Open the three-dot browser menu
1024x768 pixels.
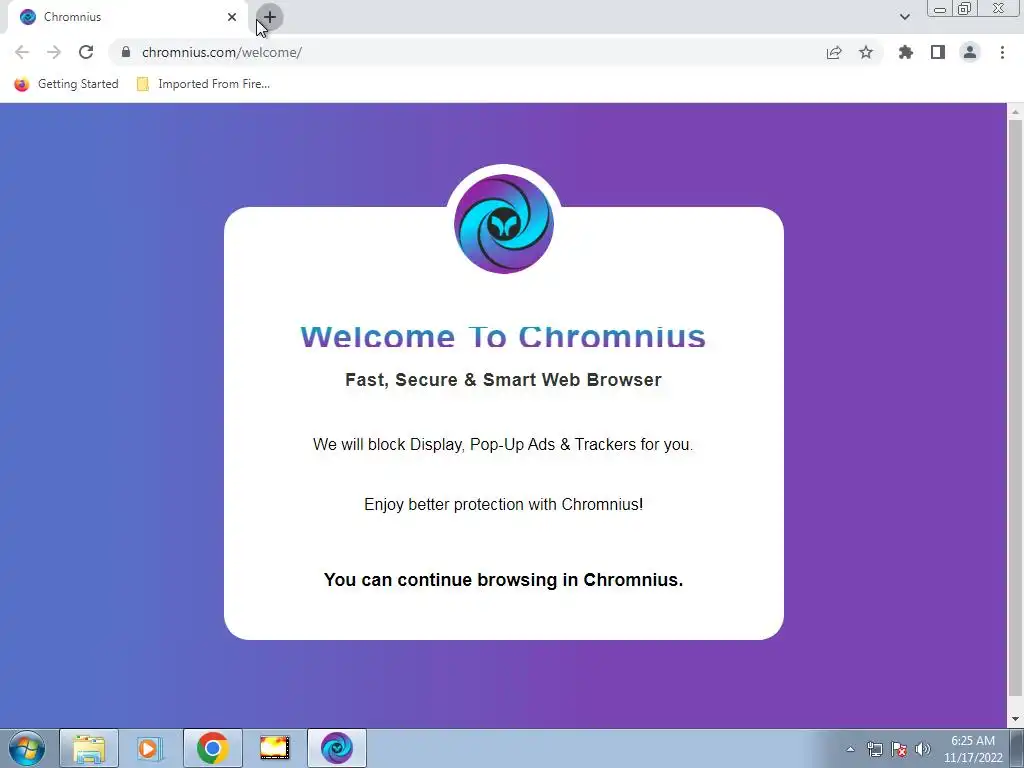pos(1002,52)
